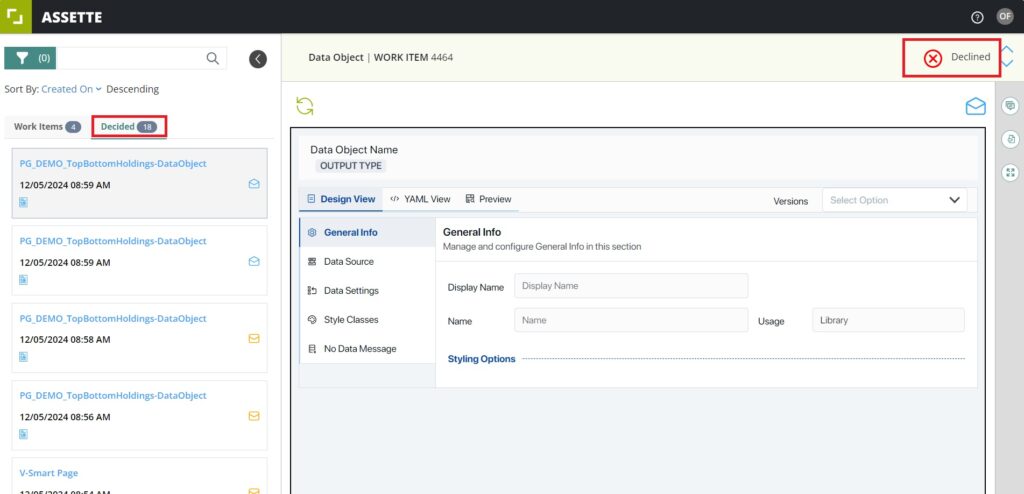Switch to the Work Items tab

(47, 127)
